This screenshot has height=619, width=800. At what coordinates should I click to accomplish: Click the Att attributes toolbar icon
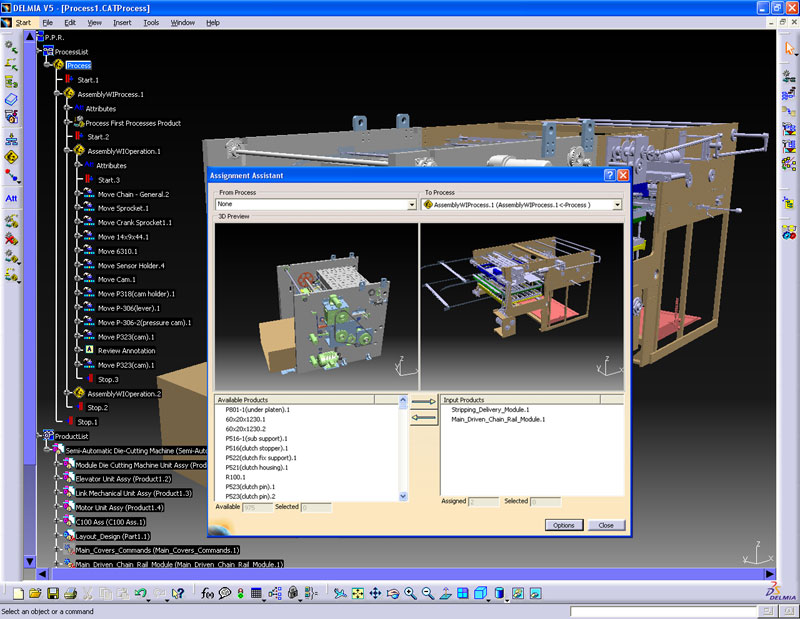(11, 198)
